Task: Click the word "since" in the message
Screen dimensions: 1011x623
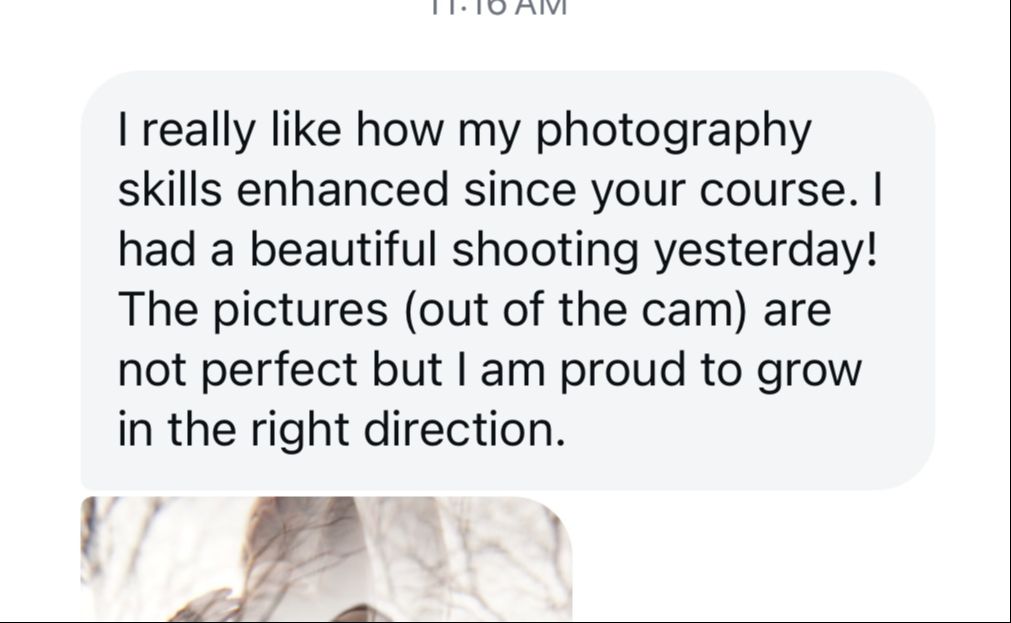Action: [x=518, y=191]
